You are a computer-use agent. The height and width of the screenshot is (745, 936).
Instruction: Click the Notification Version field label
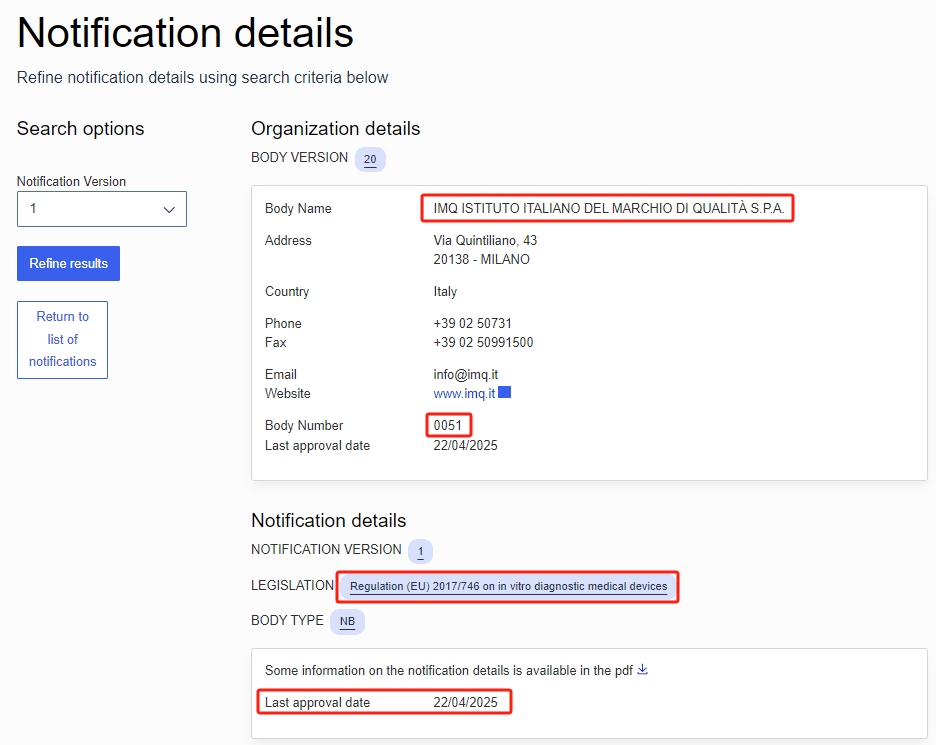72,181
